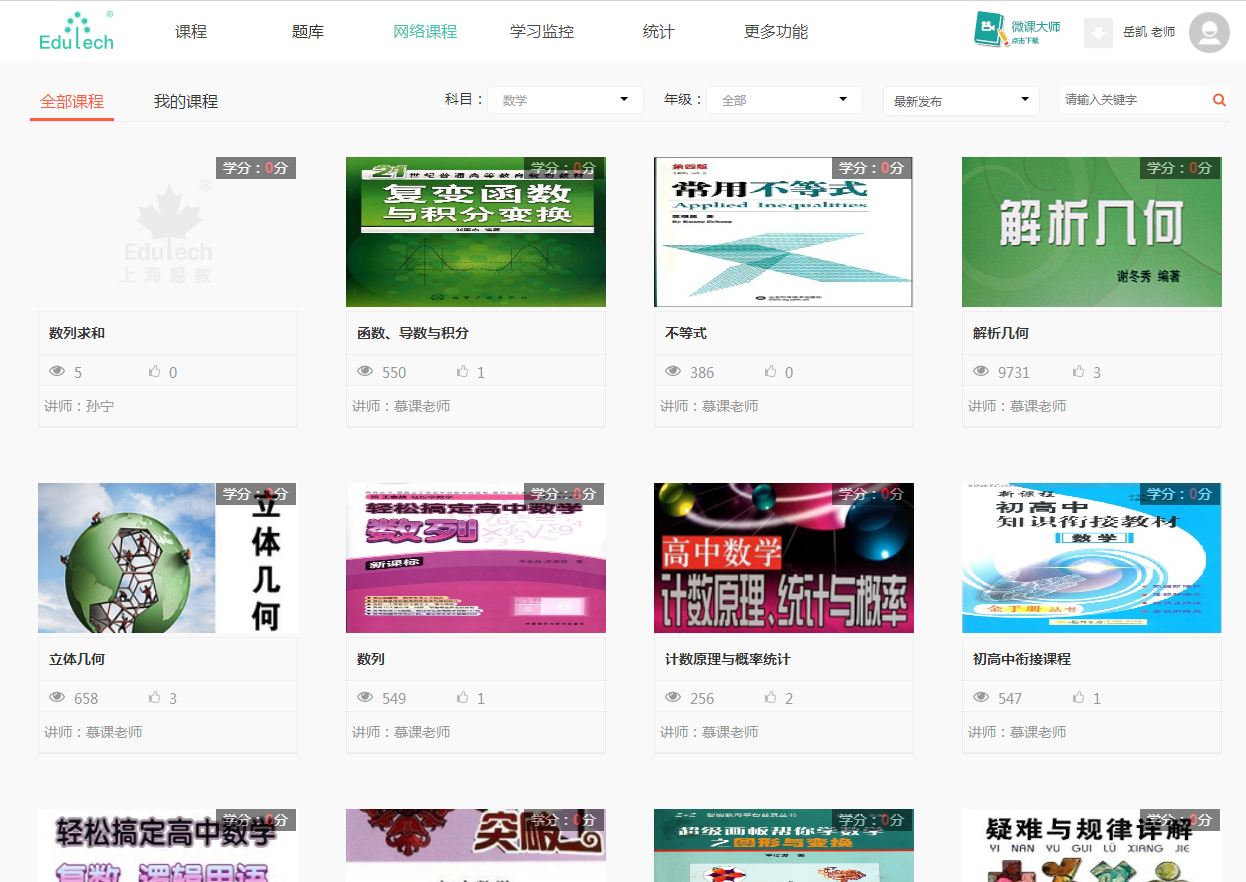Click the eye views icon on 数列求和
The width and height of the screenshot is (1246, 882).
pyautogui.click(x=57, y=371)
